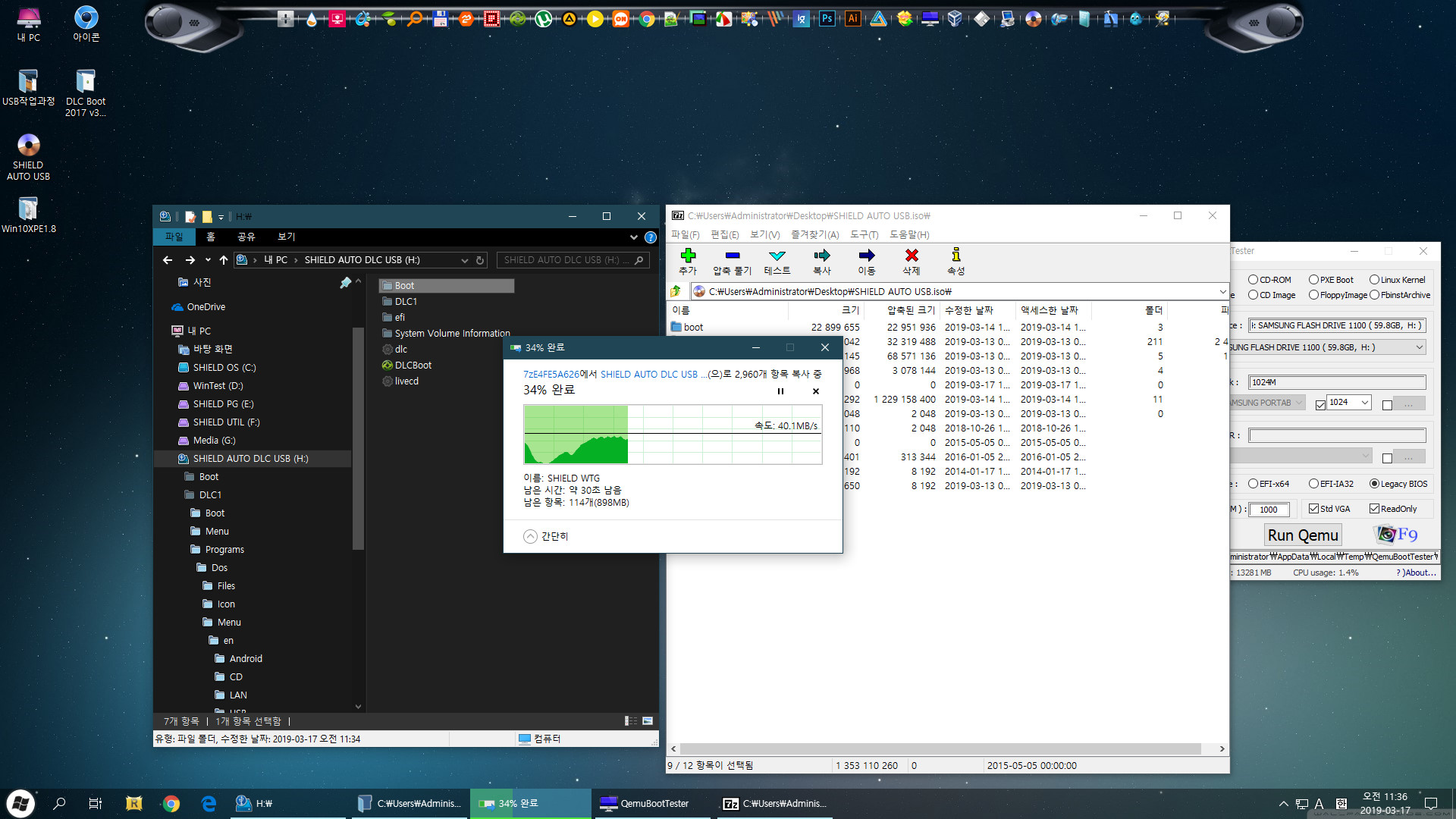The width and height of the screenshot is (1456, 819).
Task: Open Photoshop from the top dock
Action: tap(827, 19)
